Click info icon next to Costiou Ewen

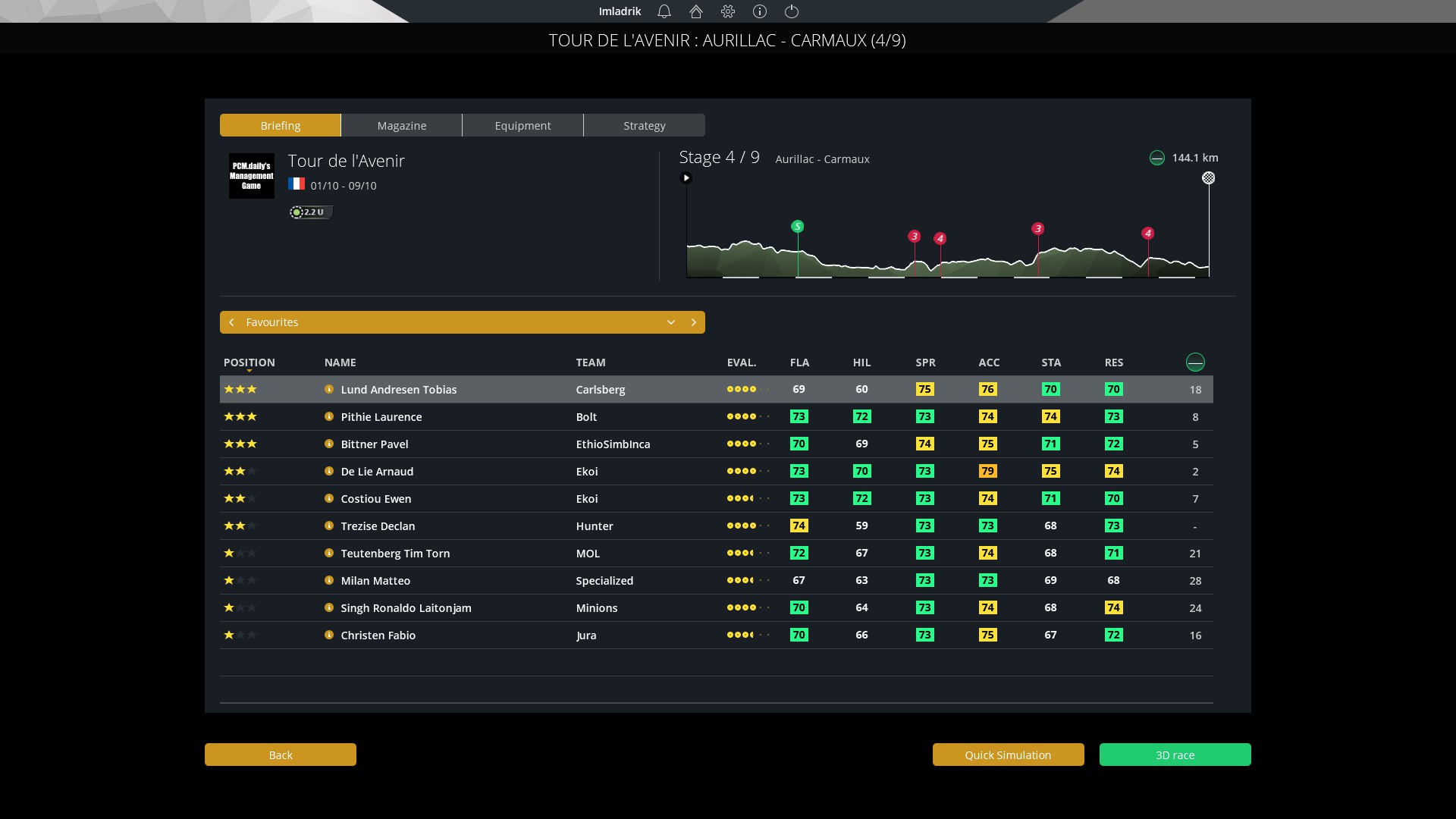329,498
